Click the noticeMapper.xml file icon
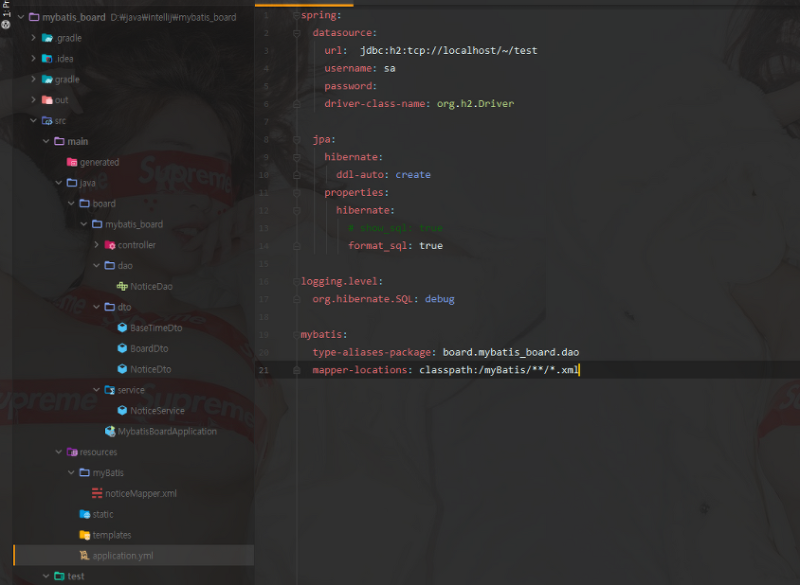The width and height of the screenshot is (800, 585). tap(97, 494)
